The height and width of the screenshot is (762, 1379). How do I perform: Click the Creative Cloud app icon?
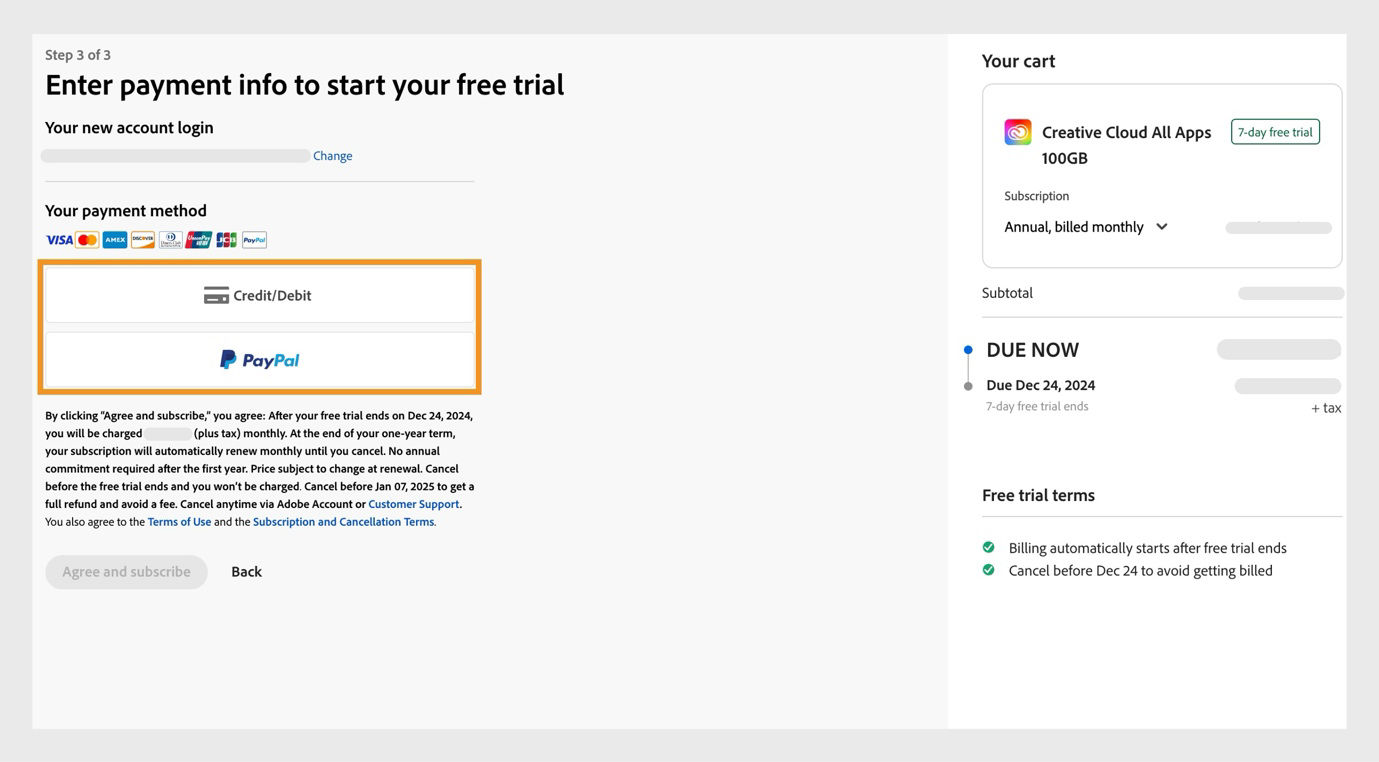pyautogui.click(x=1018, y=132)
